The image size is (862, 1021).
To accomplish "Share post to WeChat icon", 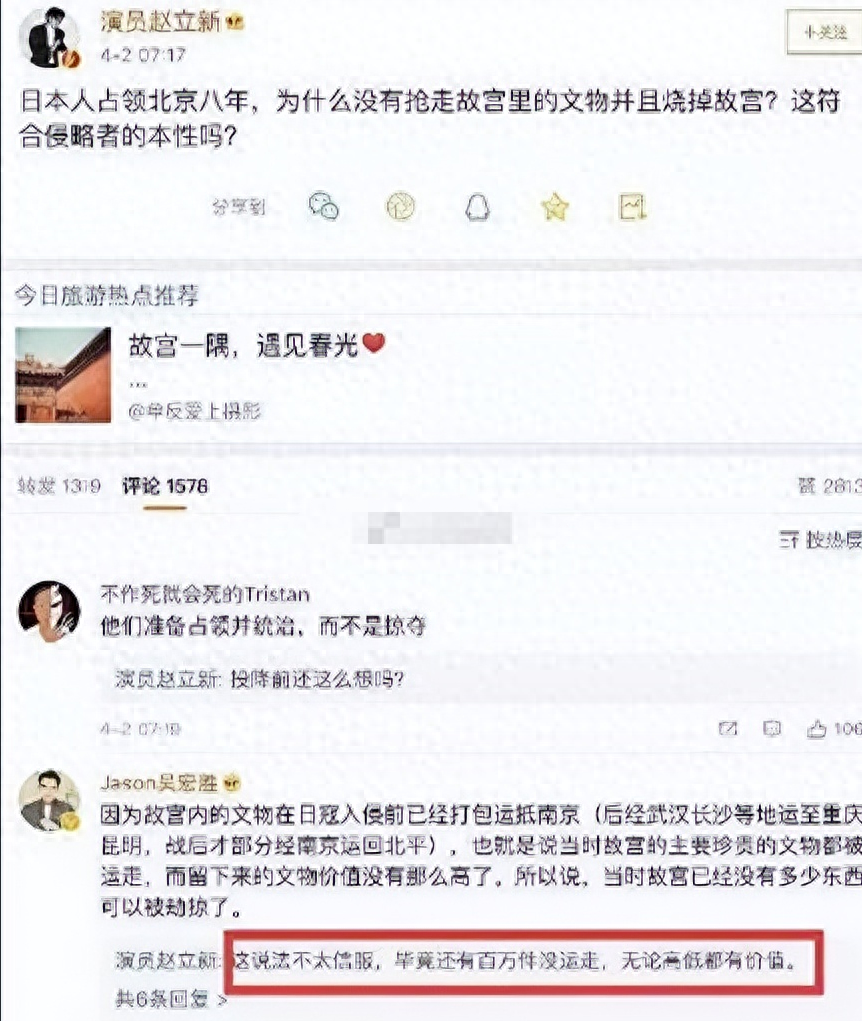I will point(323,207).
